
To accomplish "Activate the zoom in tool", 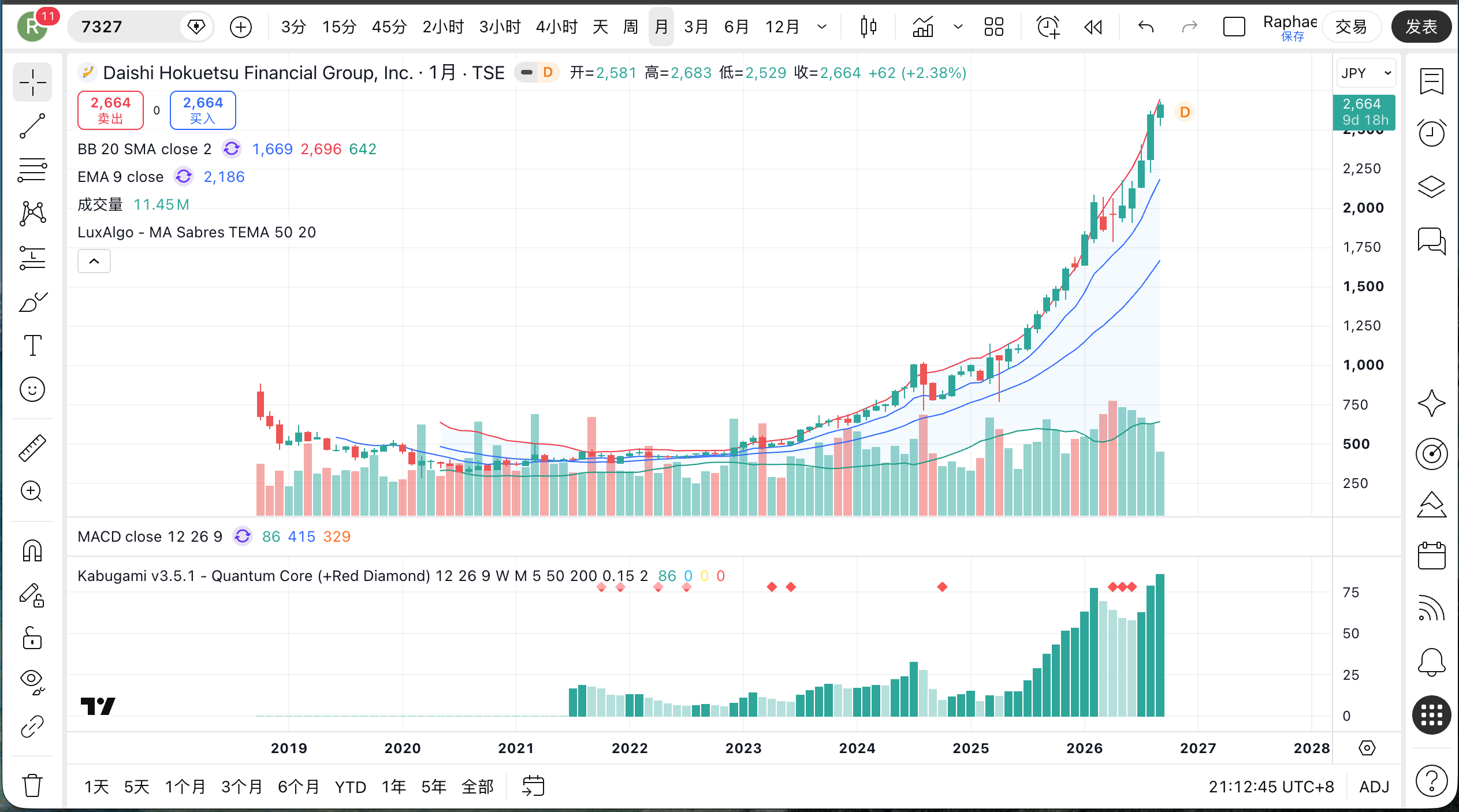I will point(32,491).
